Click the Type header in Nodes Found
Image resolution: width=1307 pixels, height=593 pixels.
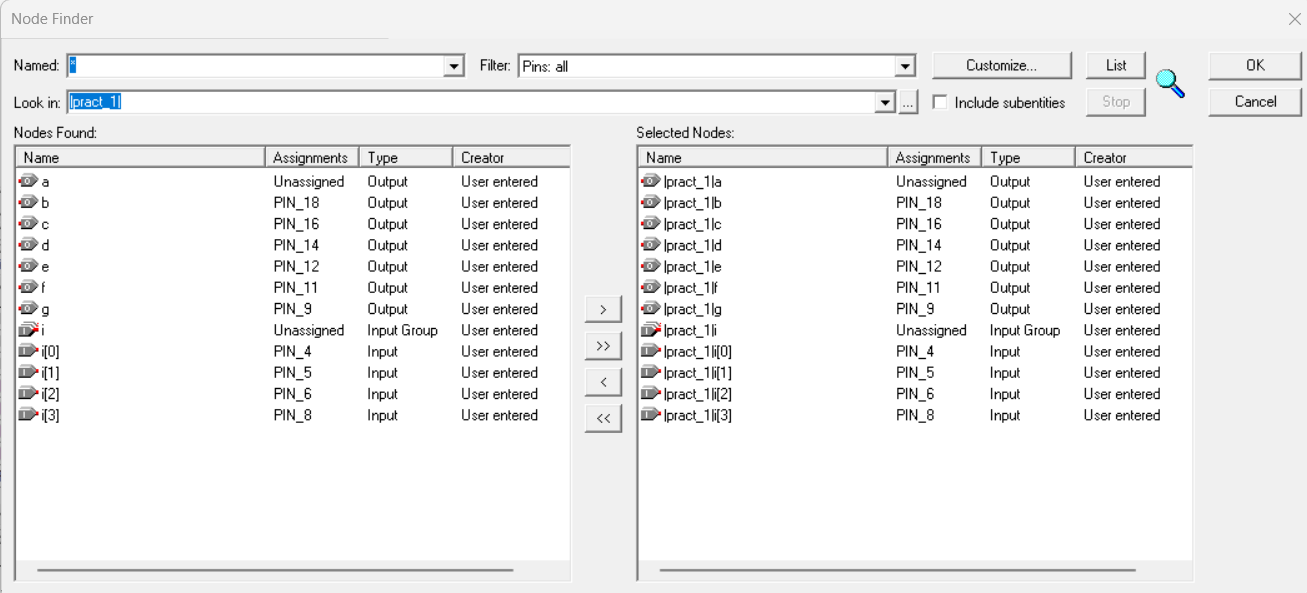tap(406, 157)
